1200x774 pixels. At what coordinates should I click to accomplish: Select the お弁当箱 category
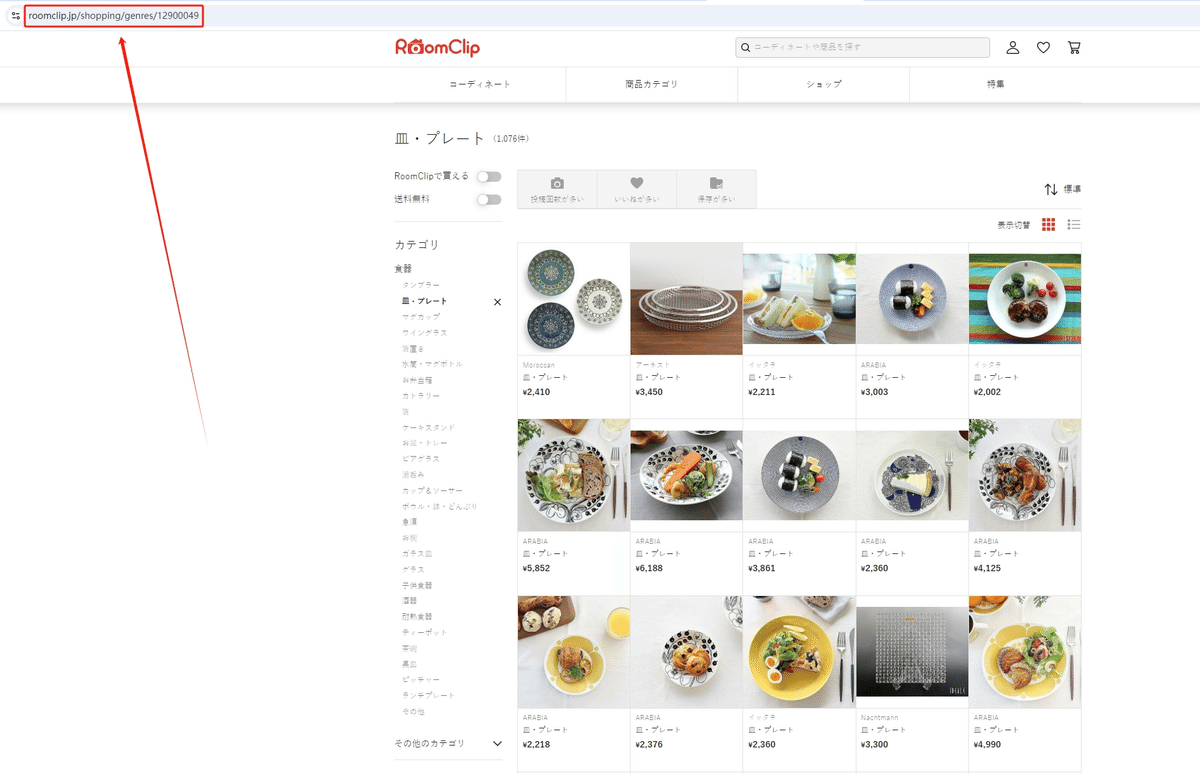417,380
